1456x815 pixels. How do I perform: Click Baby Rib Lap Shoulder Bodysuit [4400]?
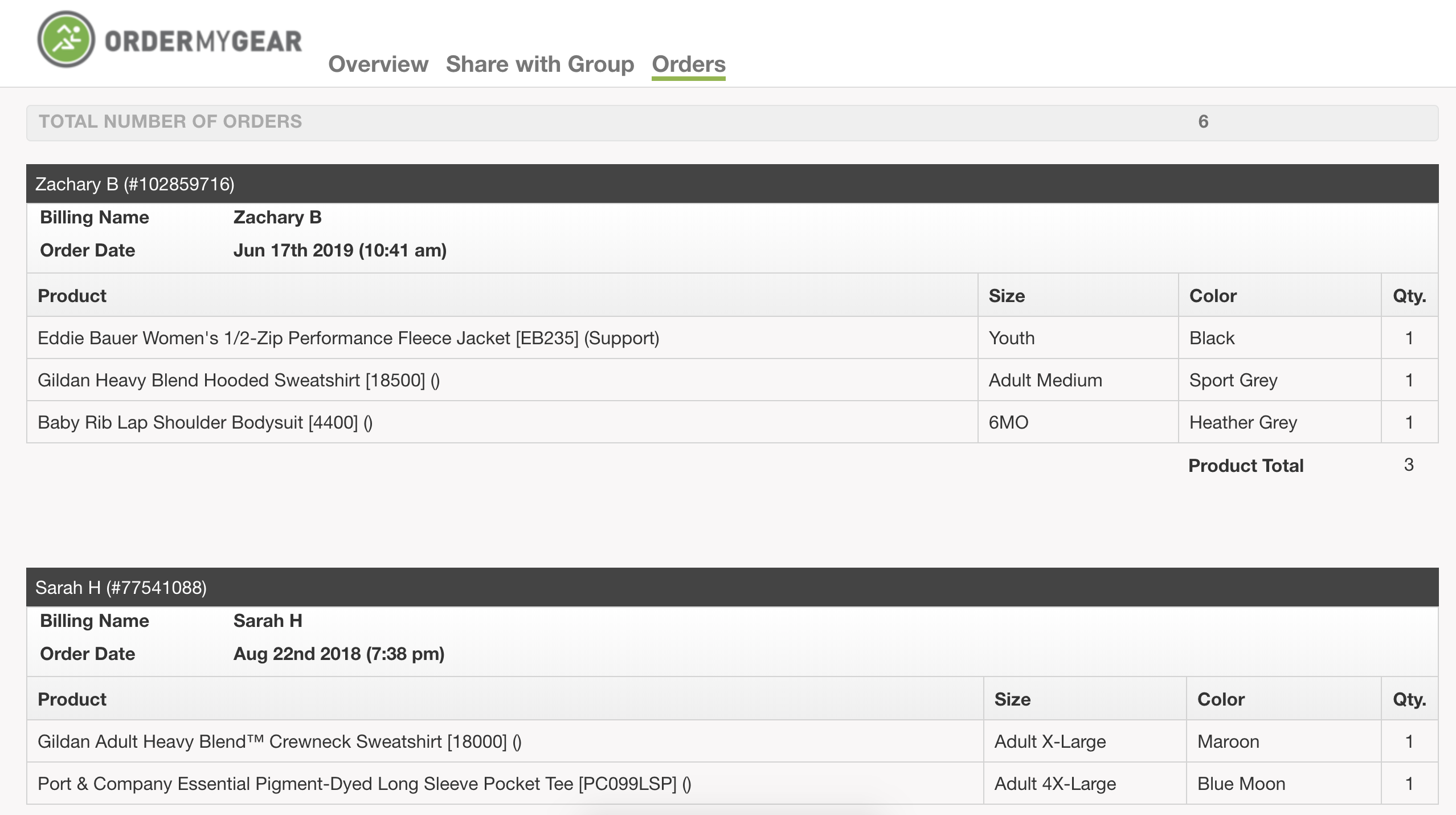point(205,422)
